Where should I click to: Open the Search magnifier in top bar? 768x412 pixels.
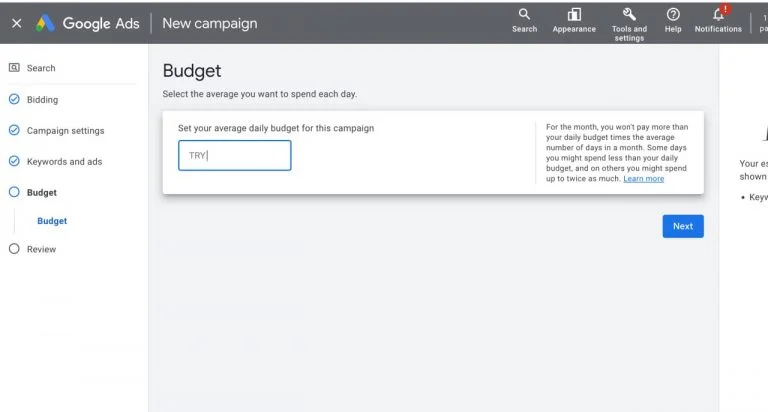524,14
